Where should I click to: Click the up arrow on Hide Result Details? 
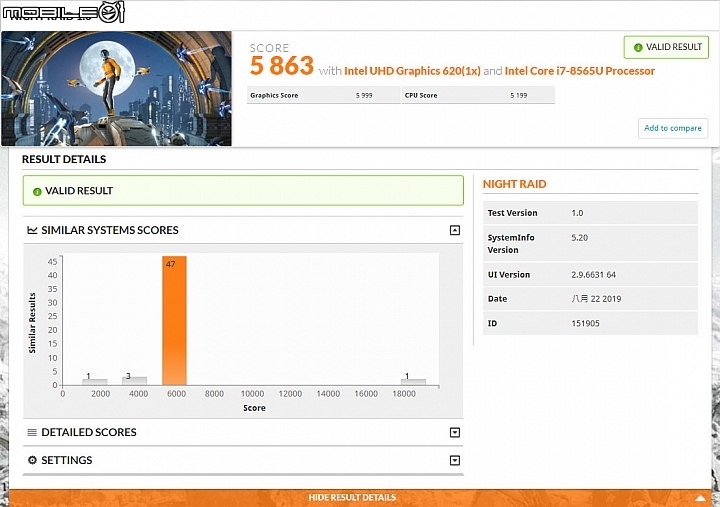[700, 497]
